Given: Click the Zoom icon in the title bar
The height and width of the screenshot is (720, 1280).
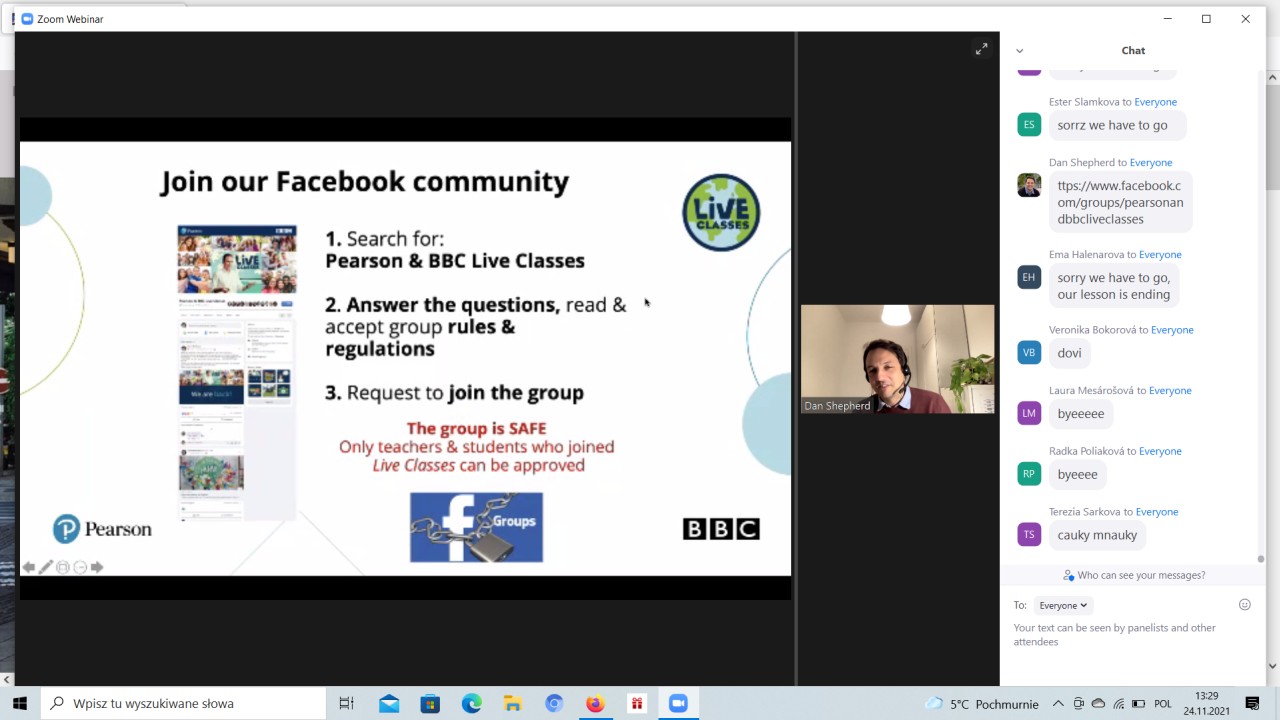Looking at the screenshot, I should [x=27, y=19].
